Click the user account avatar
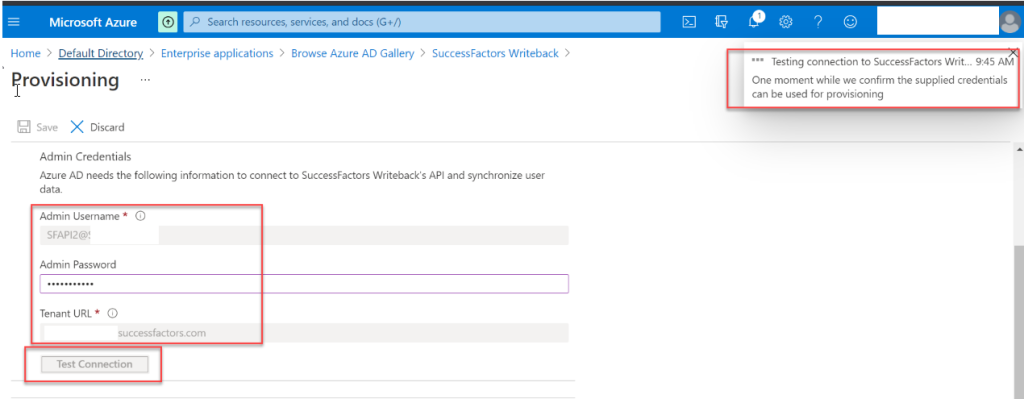Viewport: 1024px width, 399px height. [1009, 22]
